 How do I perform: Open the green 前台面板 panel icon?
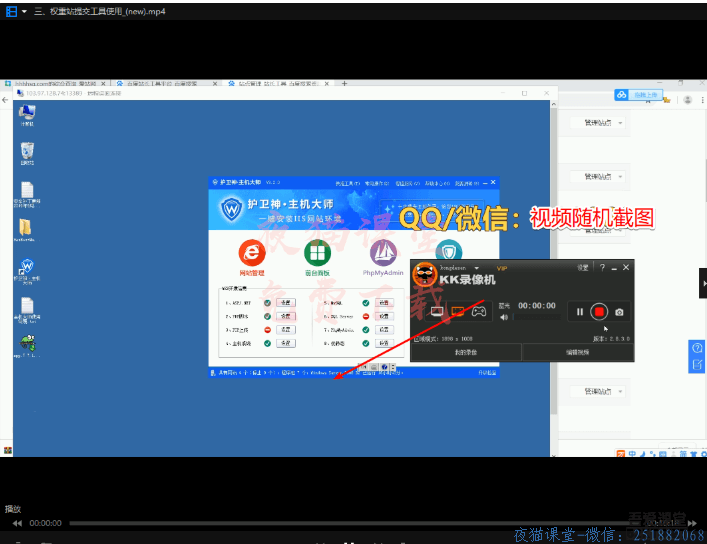tap(317, 257)
